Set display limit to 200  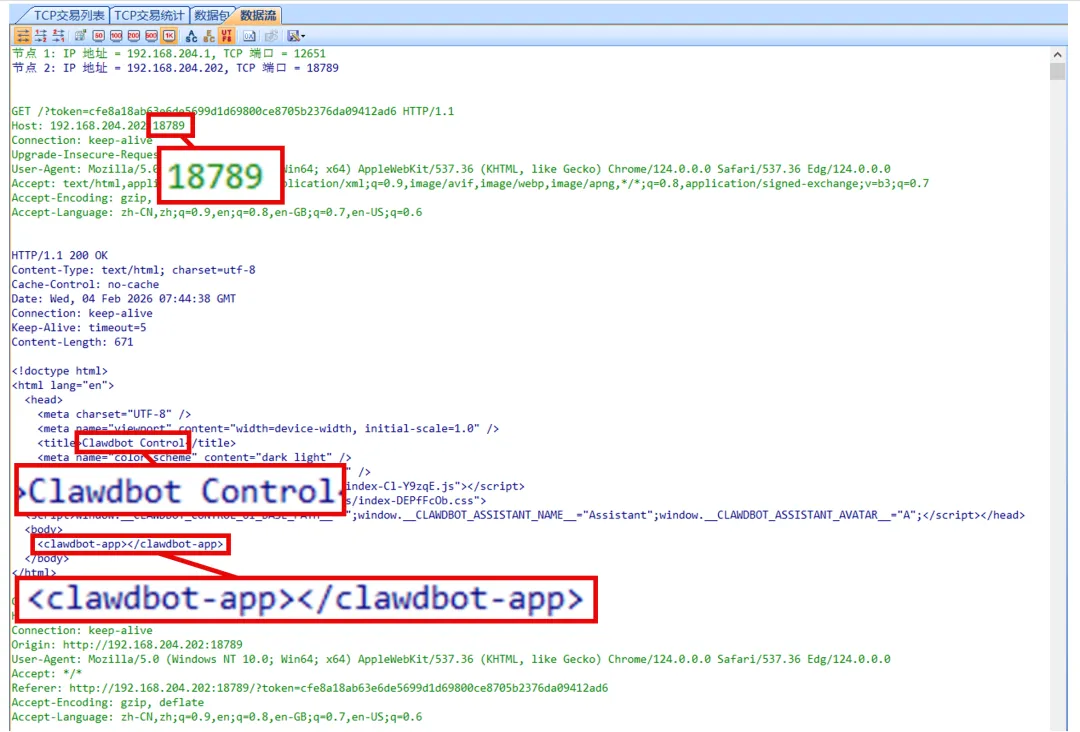(x=134, y=36)
